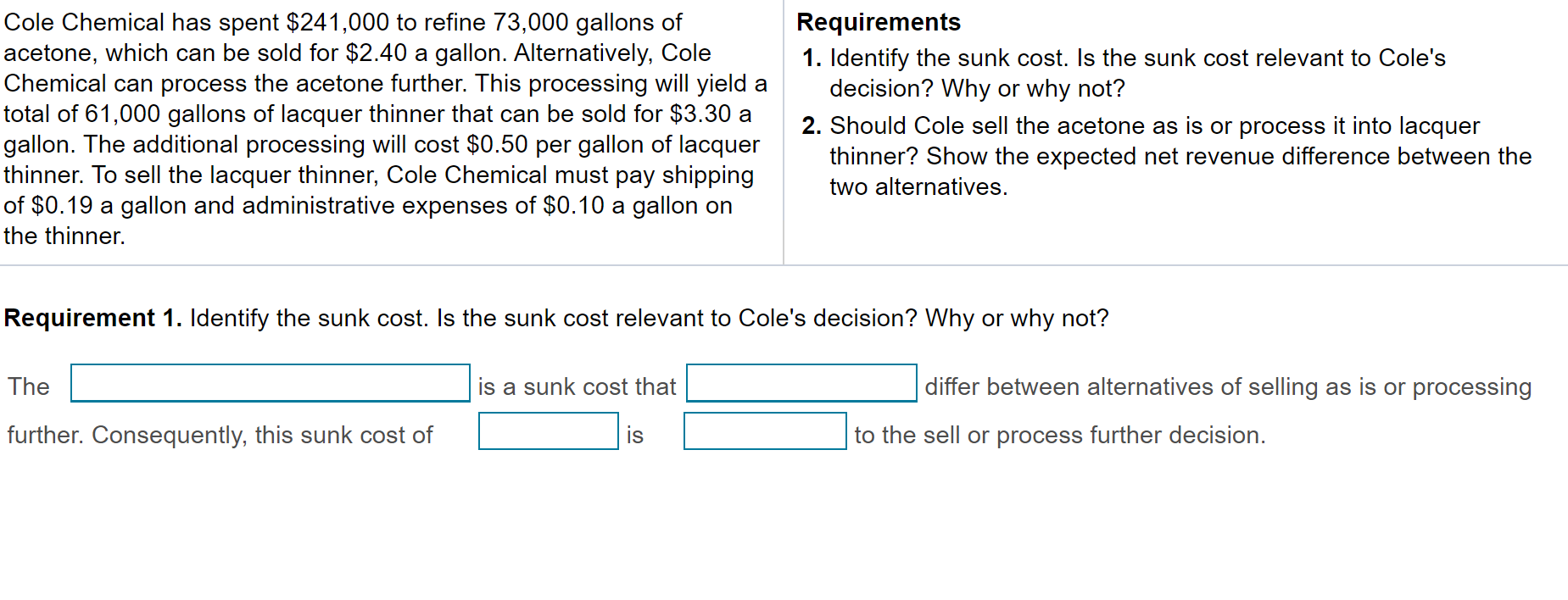
Task: Open the first sunk cost dropdown after 'The'
Action: (x=270, y=386)
